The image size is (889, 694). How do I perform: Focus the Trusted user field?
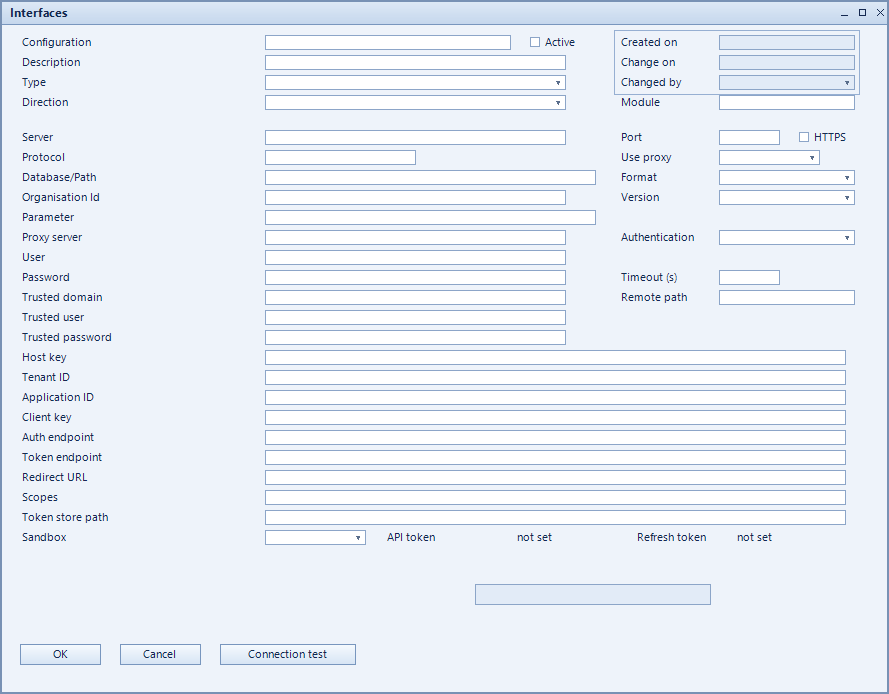[x=415, y=318]
